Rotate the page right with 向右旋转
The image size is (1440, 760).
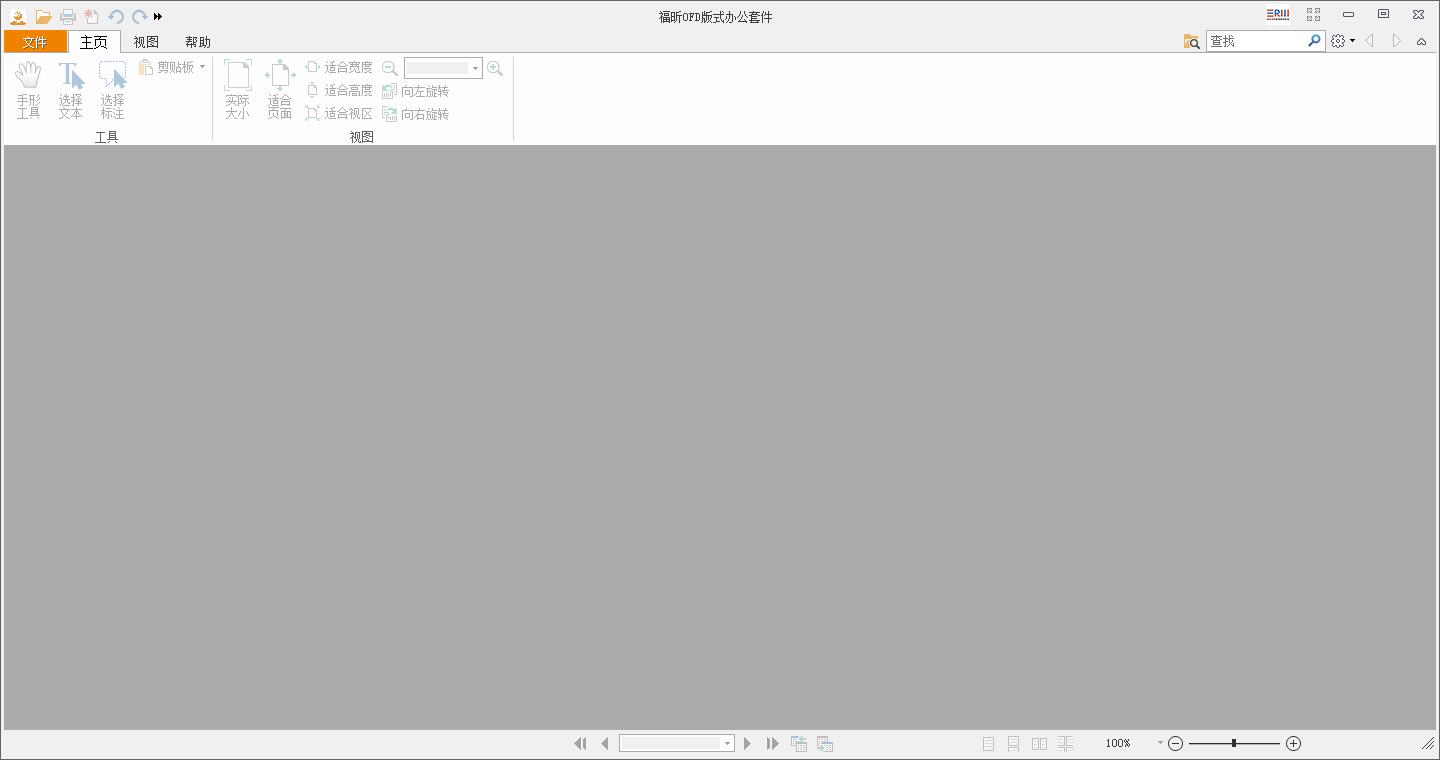(x=416, y=113)
